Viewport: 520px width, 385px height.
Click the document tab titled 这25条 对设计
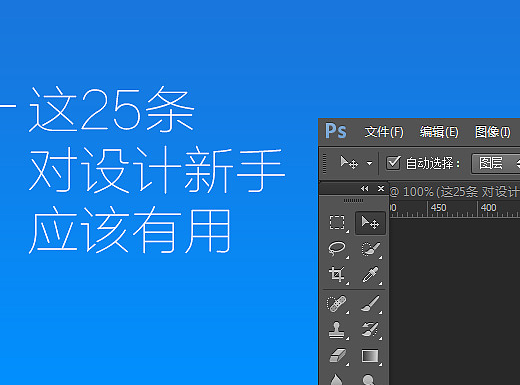pyautogui.click(x=455, y=192)
